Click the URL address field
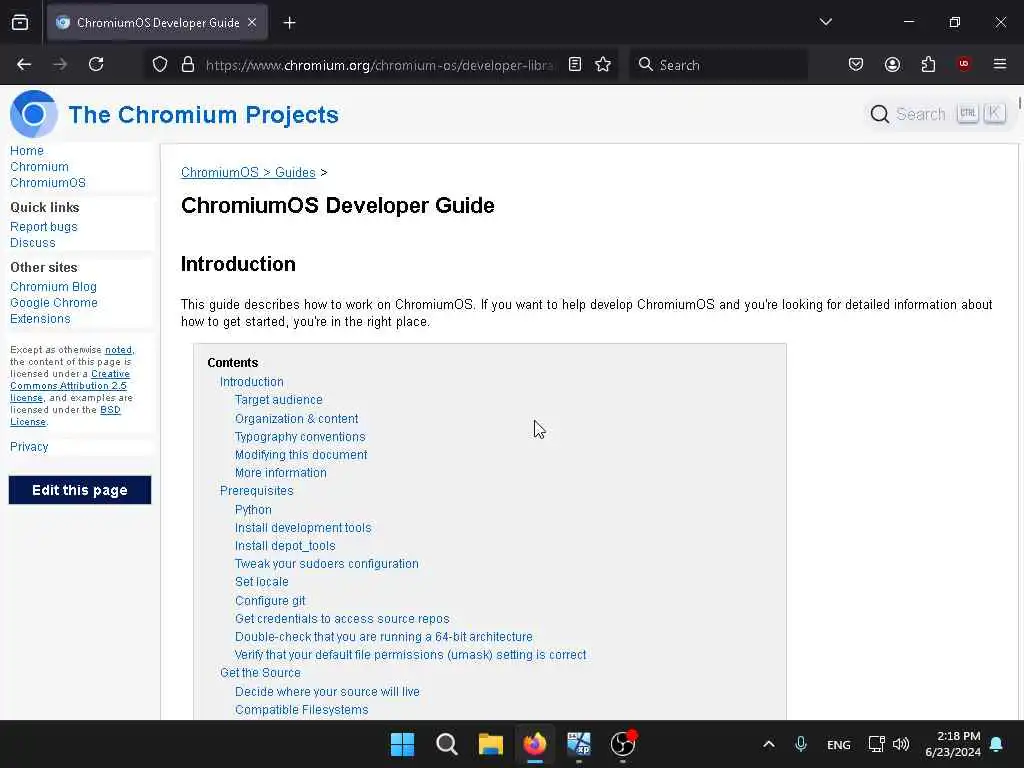1024x768 pixels. tap(379, 65)
